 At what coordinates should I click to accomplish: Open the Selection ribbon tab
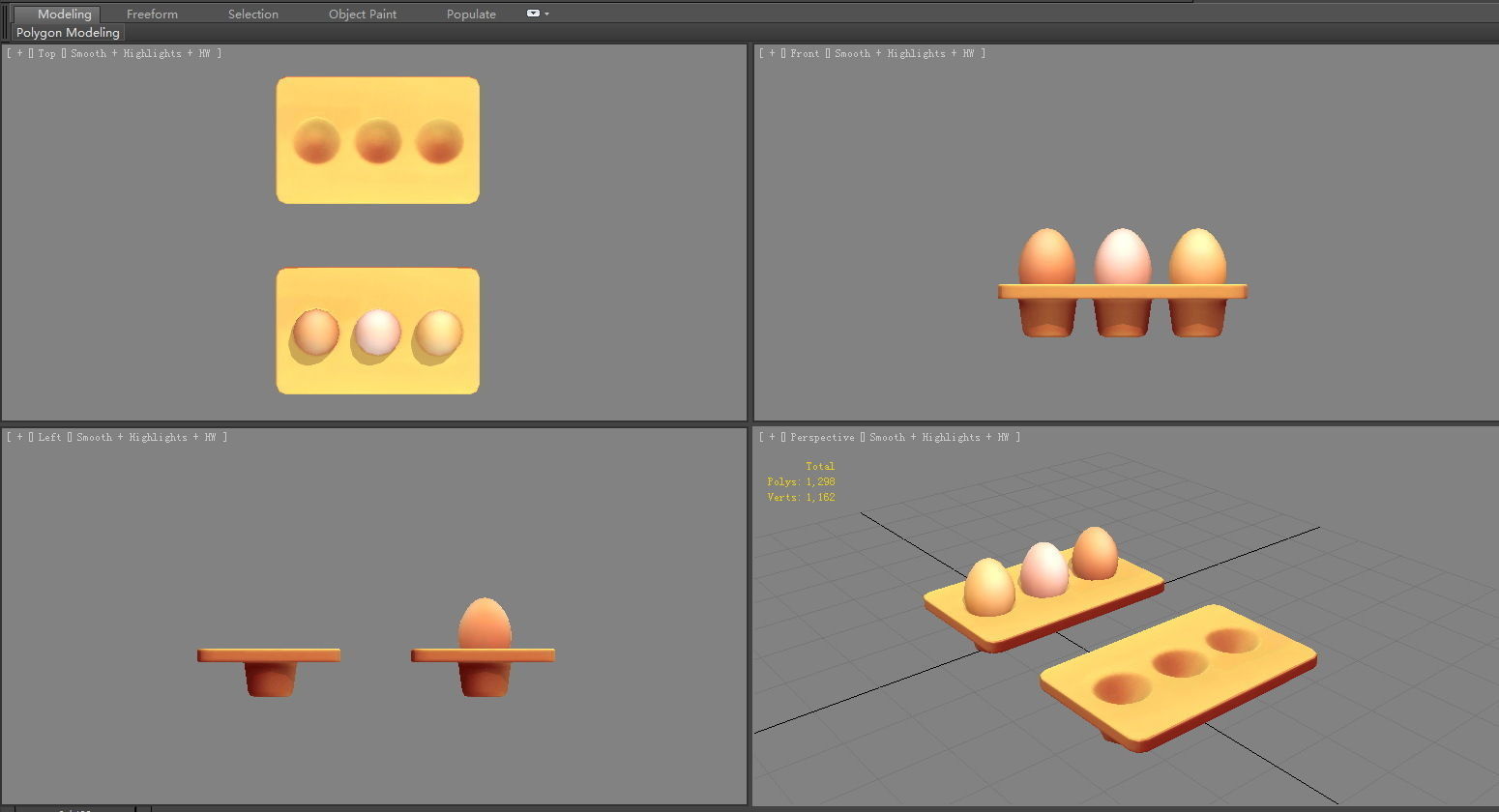253,14
